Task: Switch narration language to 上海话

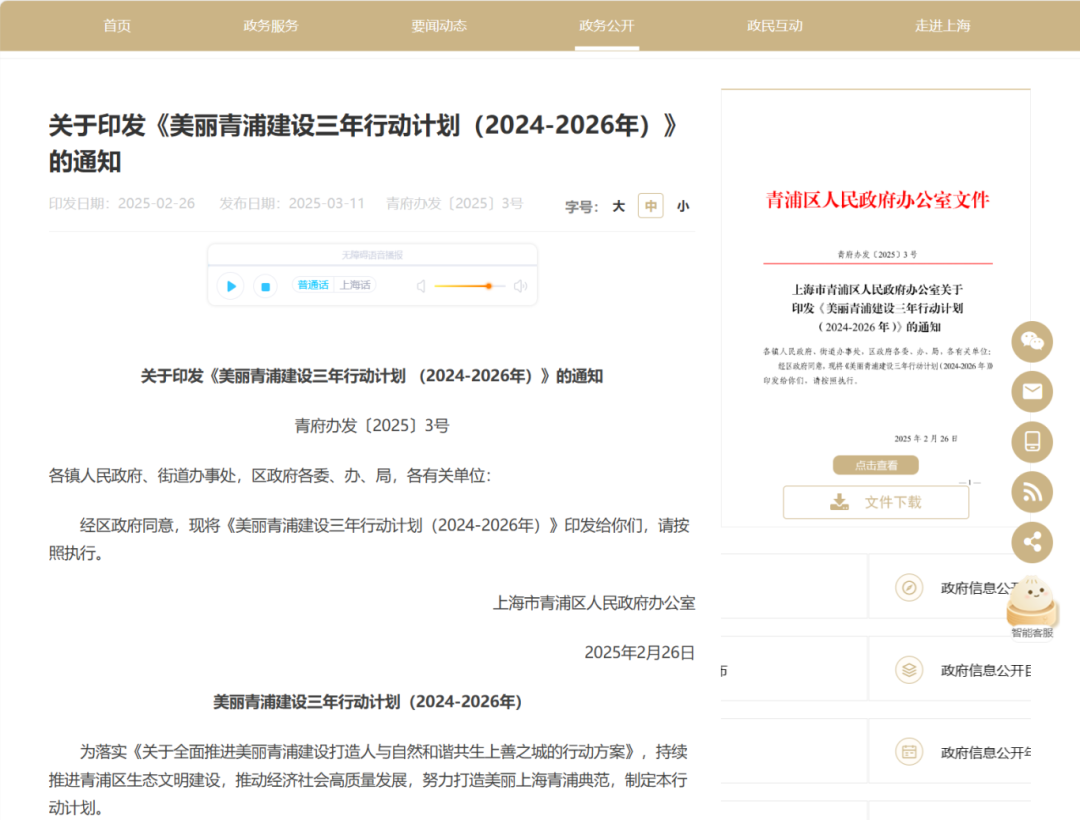Action: 352,284
